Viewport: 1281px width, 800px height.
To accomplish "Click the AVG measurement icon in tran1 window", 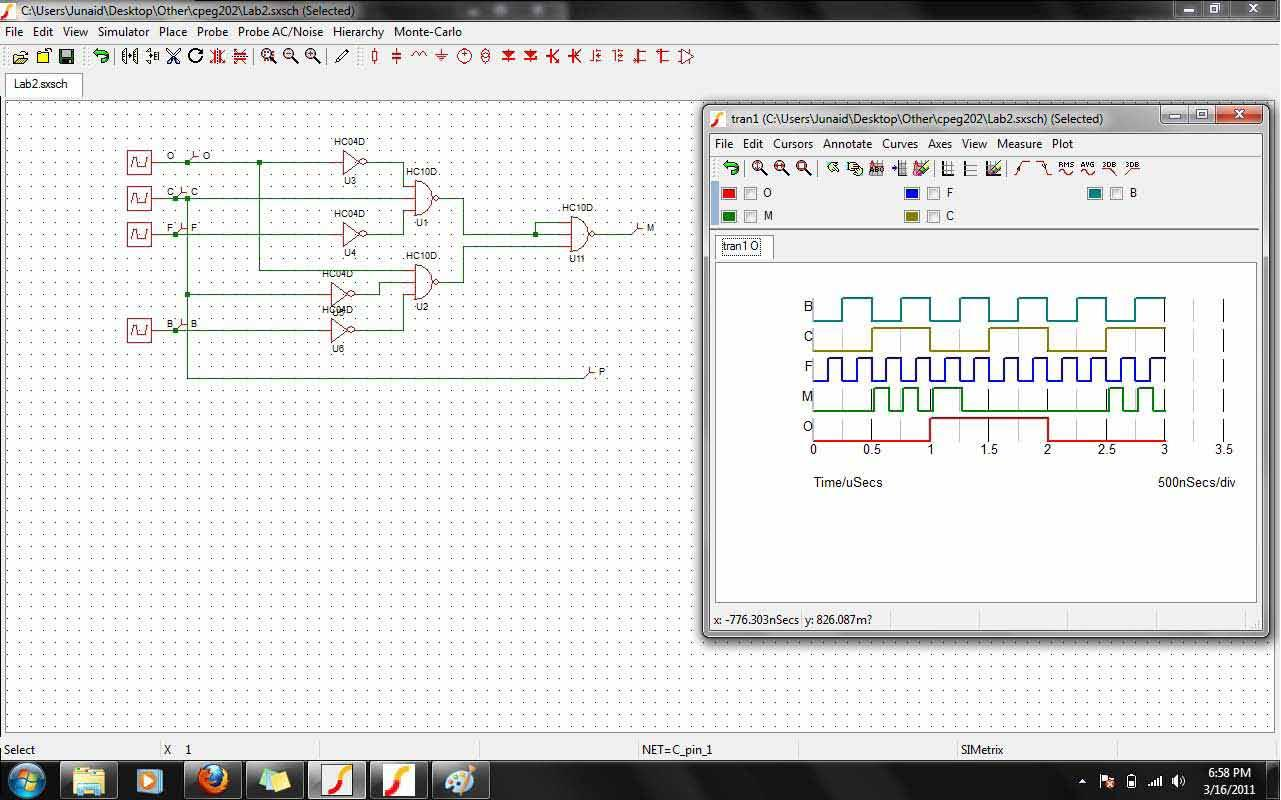I will (1088, 168).
